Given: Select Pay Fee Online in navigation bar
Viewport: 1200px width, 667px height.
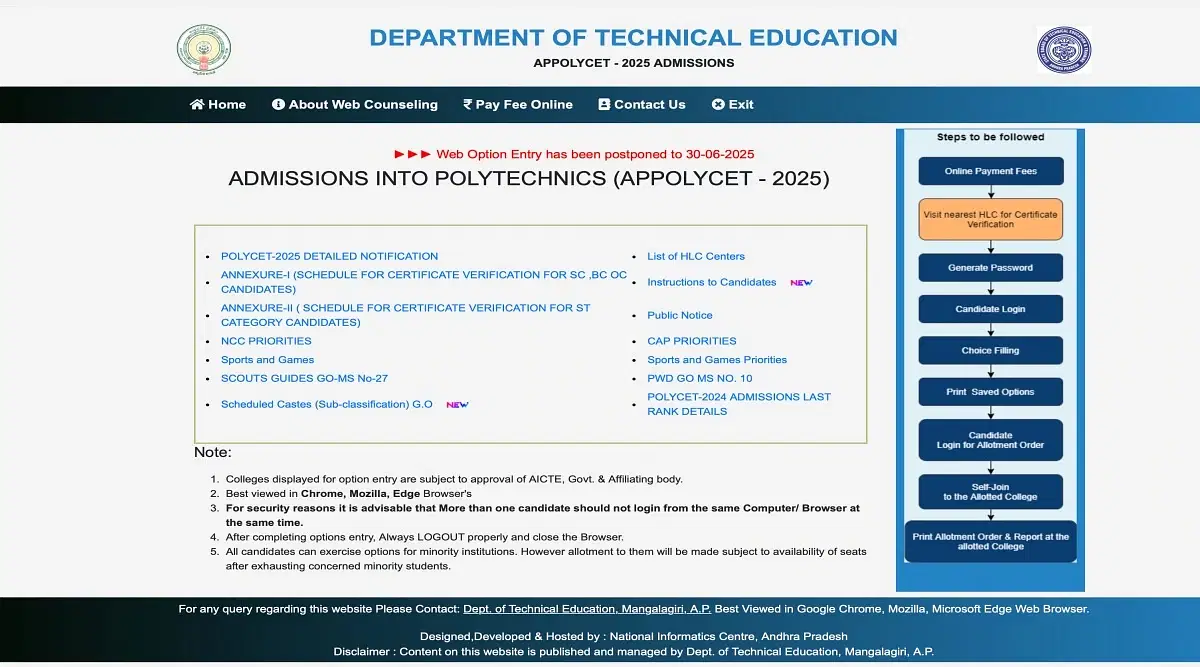Looking at the screenshot, I should [x=518, y=104].
